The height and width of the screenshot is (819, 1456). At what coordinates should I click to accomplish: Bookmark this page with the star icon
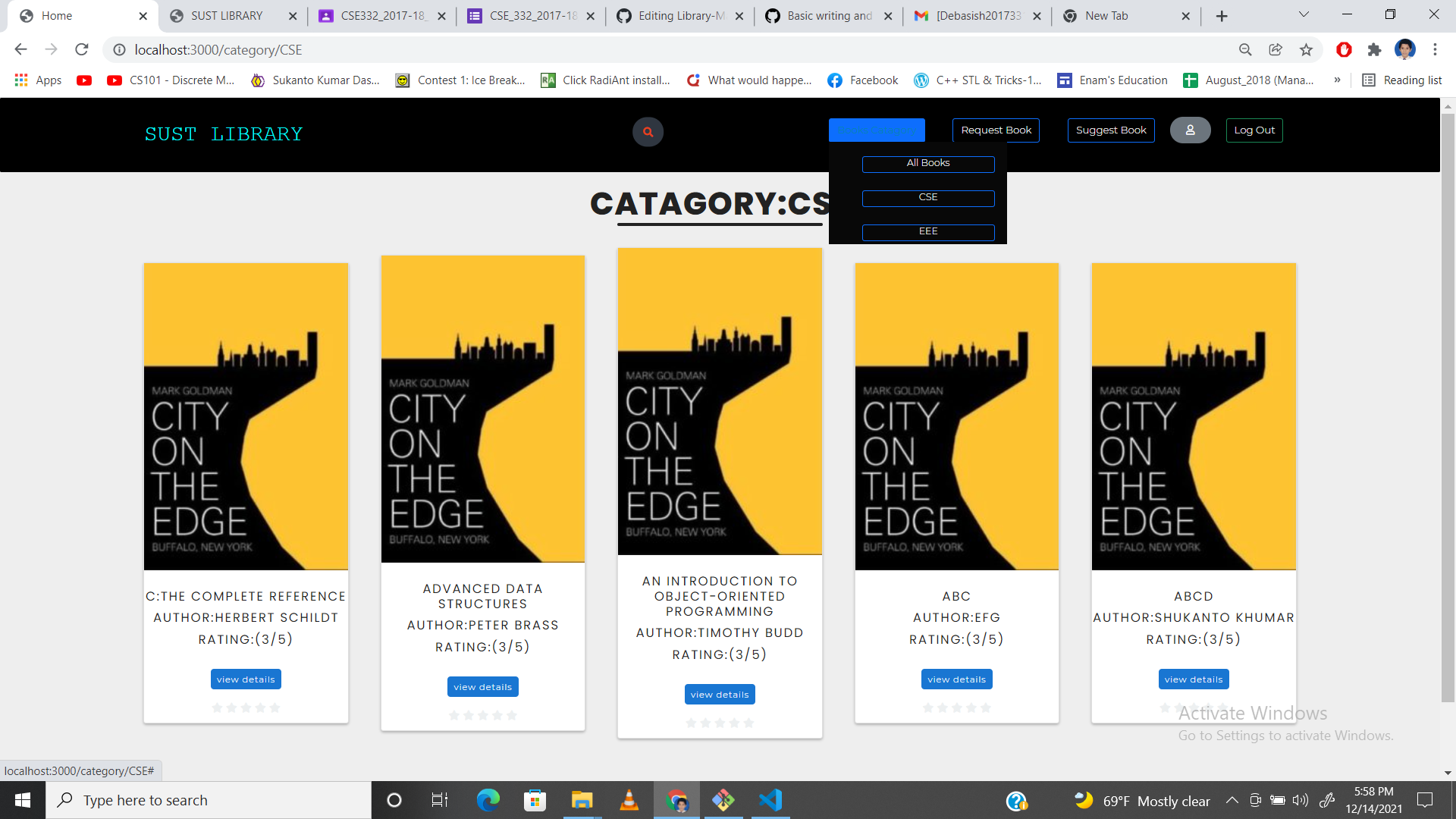[1306, 50]
